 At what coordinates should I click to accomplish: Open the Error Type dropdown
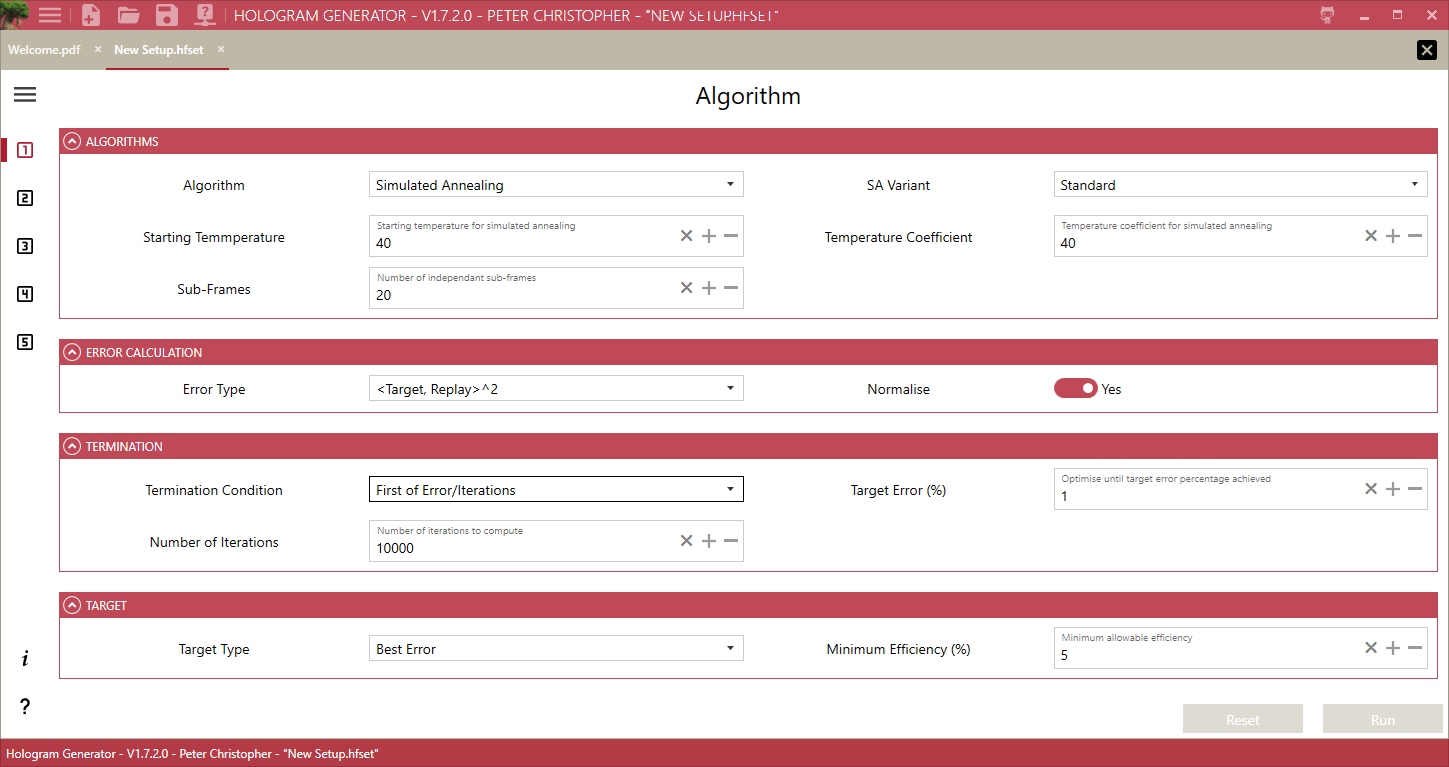coord(556,389)
